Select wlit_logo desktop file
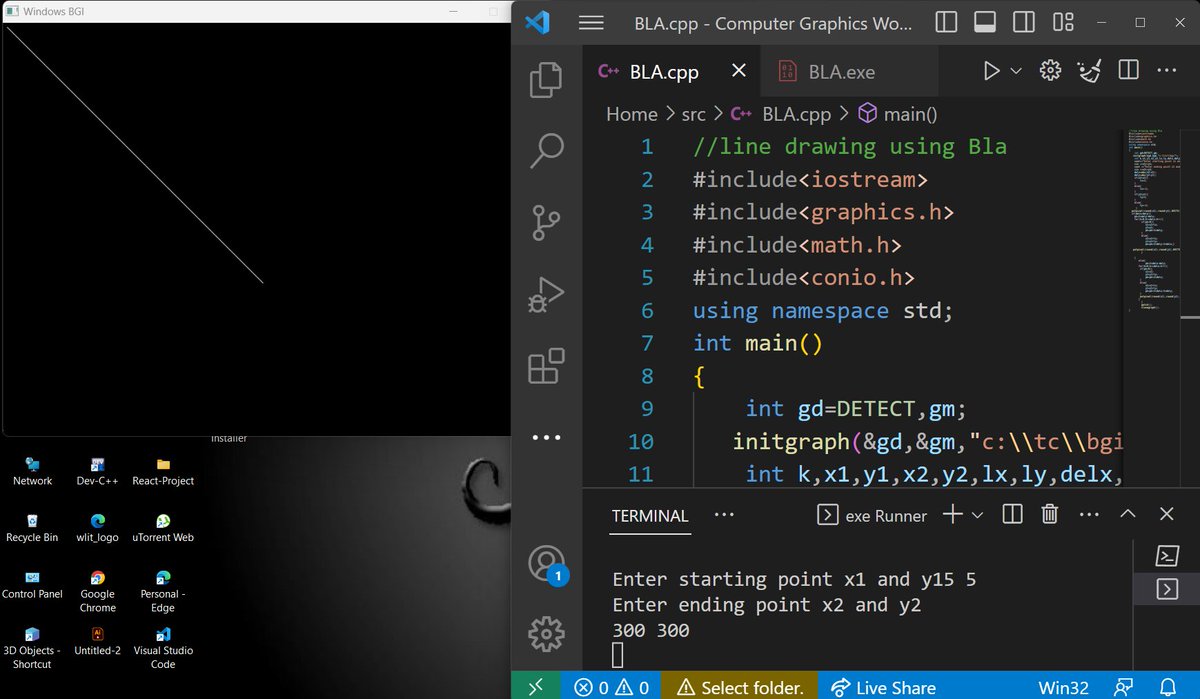This screenshot has height=699, width=1200. (x=98, y=528)
